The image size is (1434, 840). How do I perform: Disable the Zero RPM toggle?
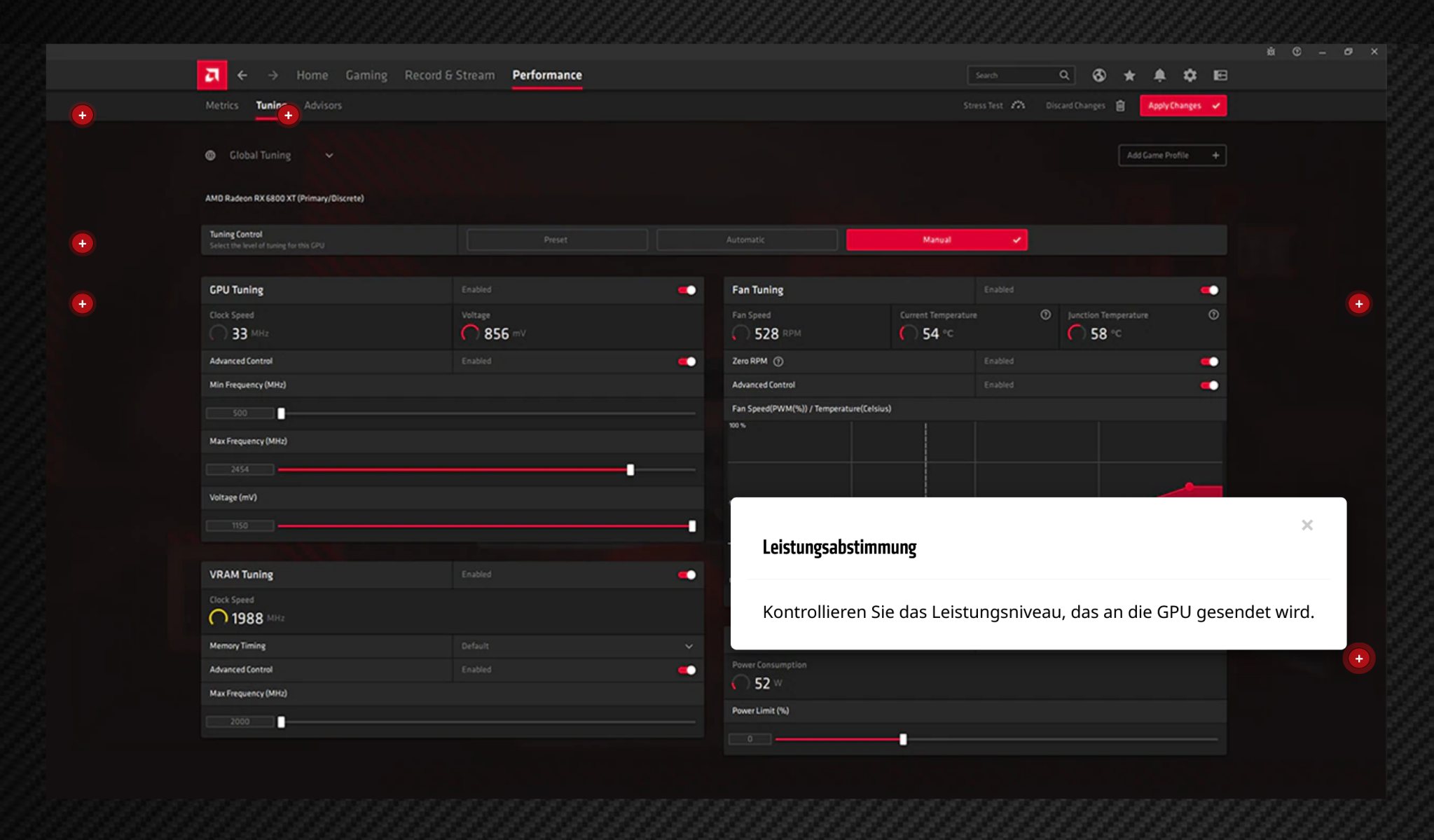(1209, 362)
